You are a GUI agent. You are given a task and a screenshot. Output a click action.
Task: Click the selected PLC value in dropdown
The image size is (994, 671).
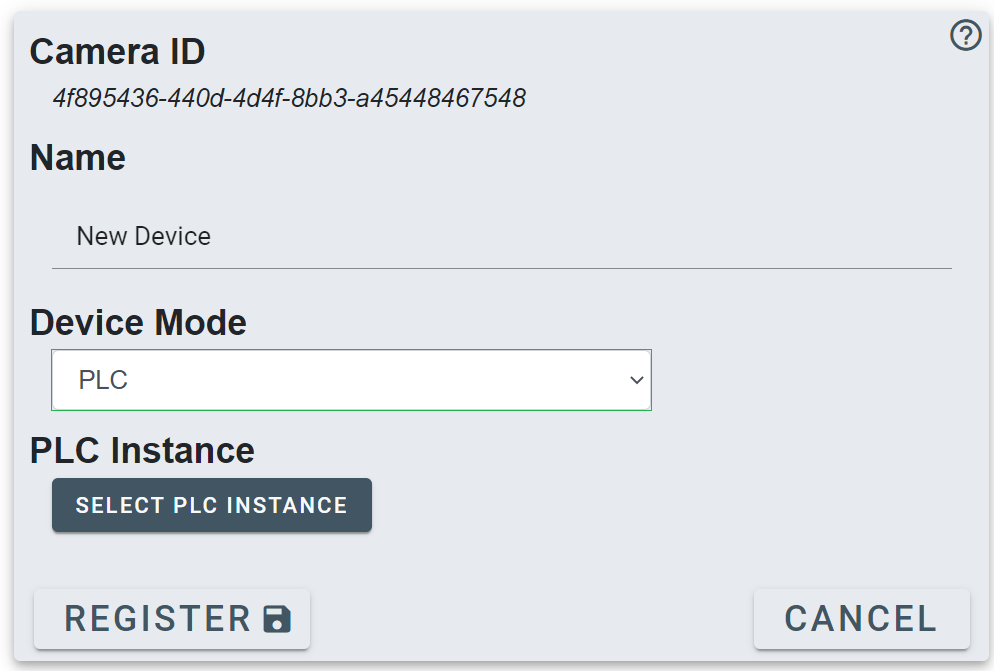point(104,381)
